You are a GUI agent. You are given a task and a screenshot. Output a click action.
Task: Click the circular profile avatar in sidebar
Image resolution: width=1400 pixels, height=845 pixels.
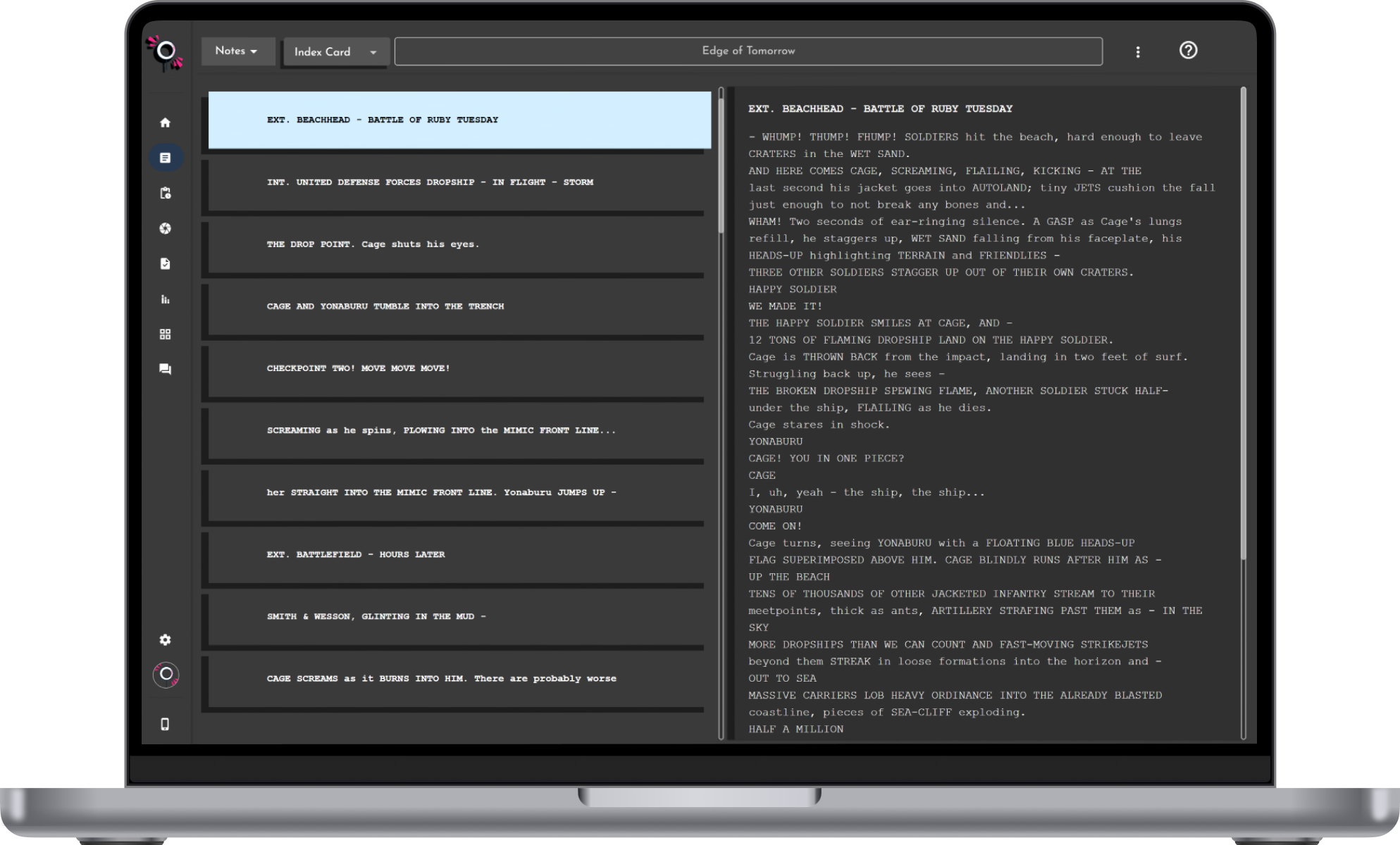coord(166,675)
